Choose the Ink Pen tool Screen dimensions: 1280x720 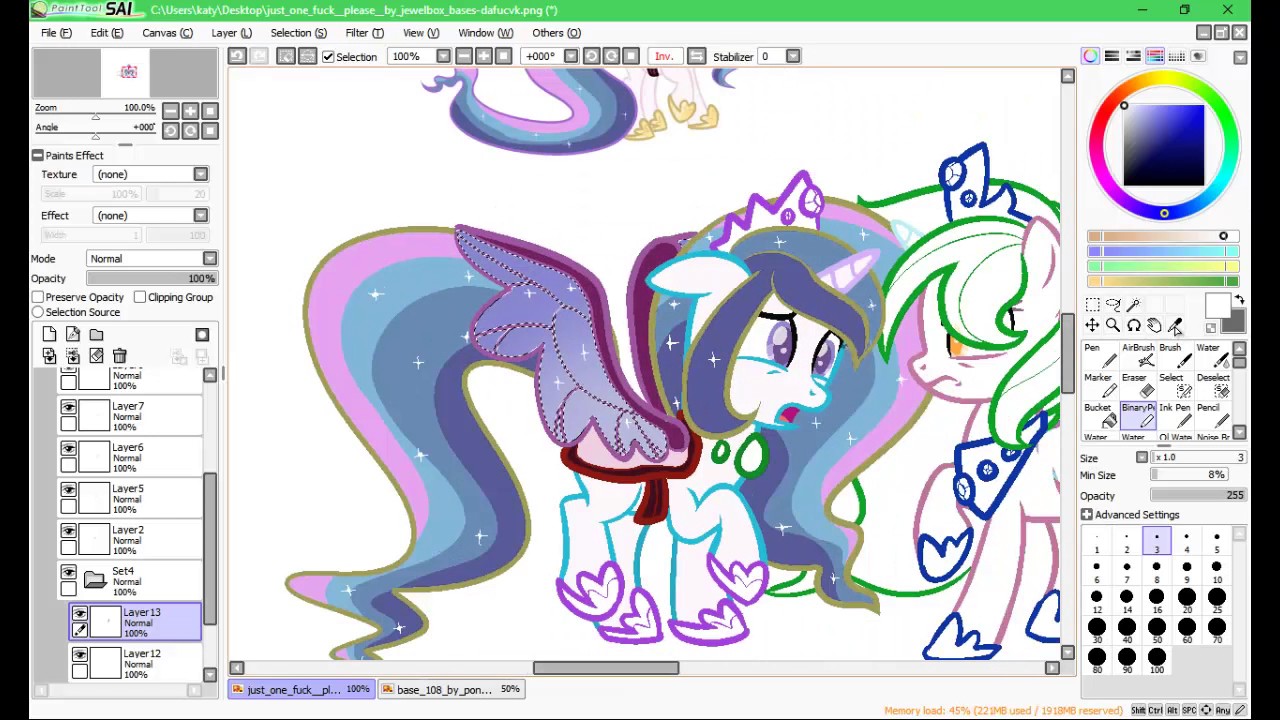(x=1173, y=416)
